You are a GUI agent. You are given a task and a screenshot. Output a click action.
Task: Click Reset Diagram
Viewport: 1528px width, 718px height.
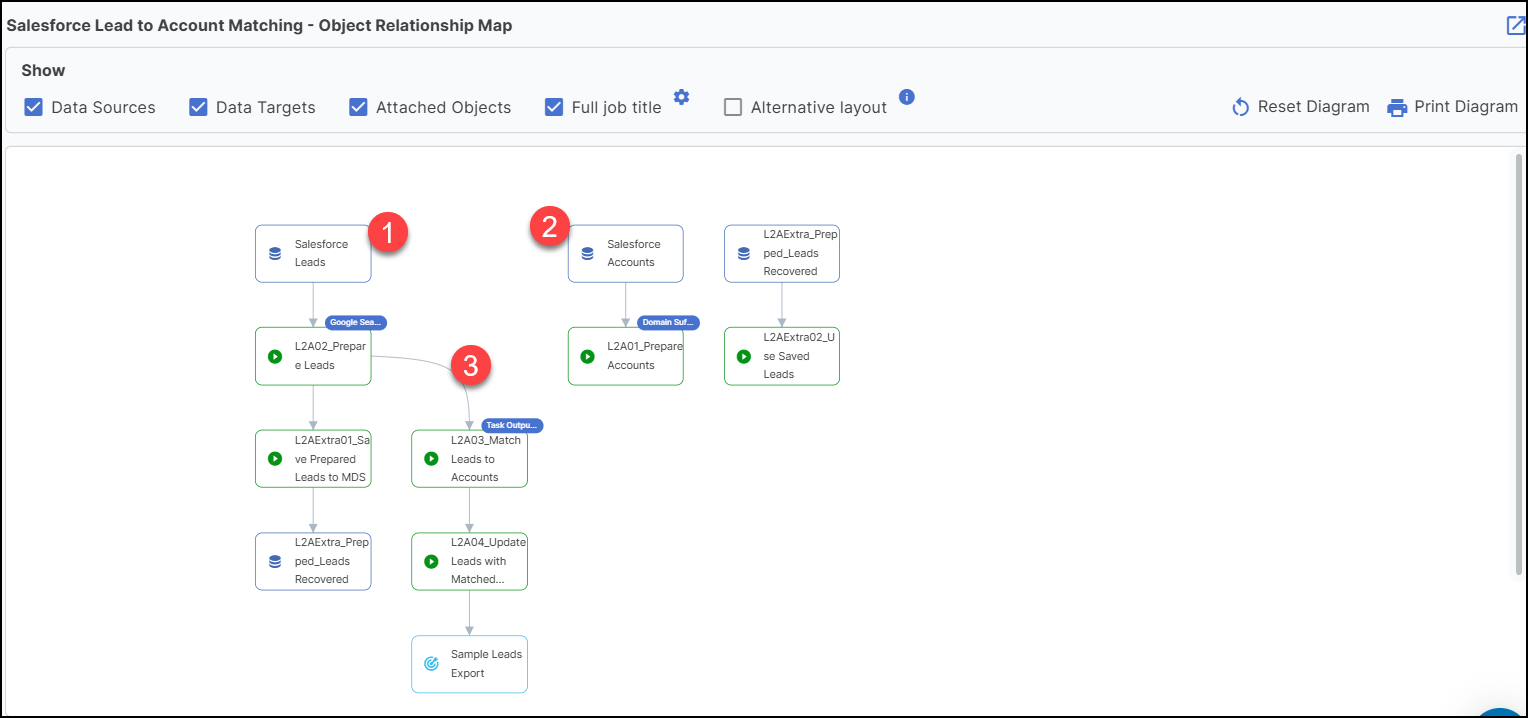(x=1300, y=106)
